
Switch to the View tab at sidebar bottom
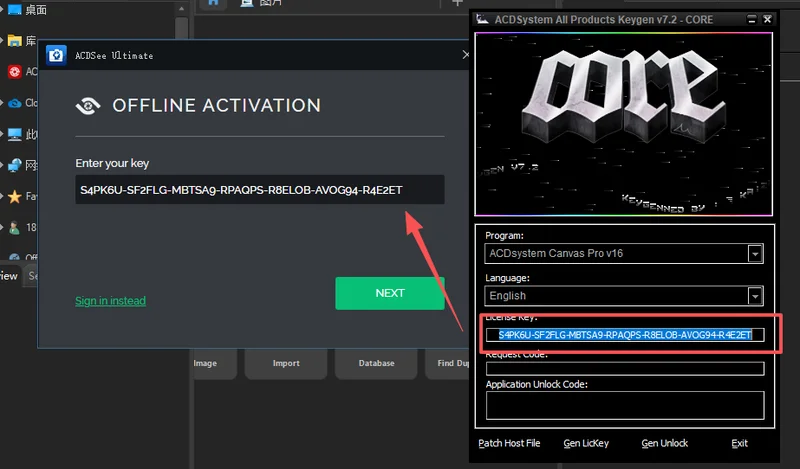point(9,276)
